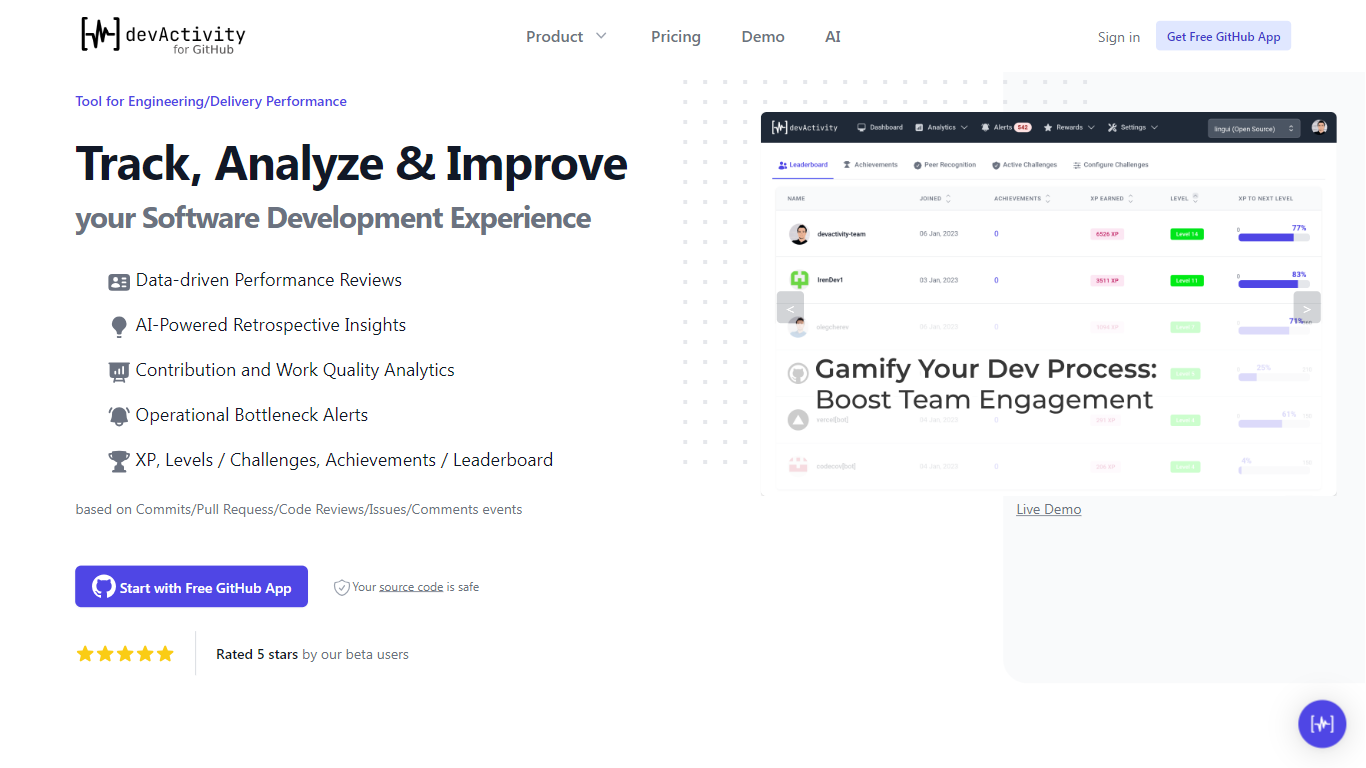
Task: Open the Configure Challenges tab
Action: coord(1110,165)
